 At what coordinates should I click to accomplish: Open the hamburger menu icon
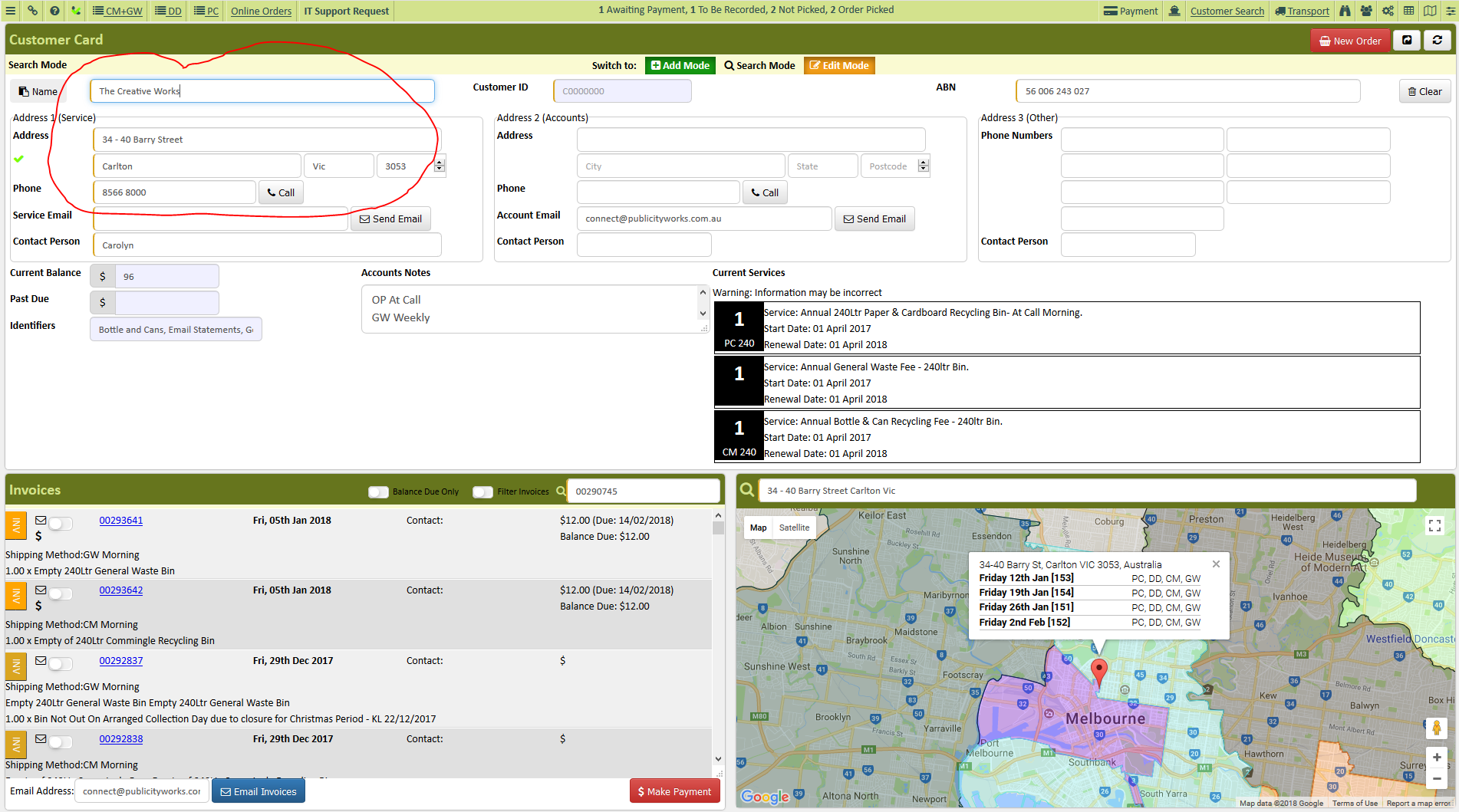coord(11,11)
